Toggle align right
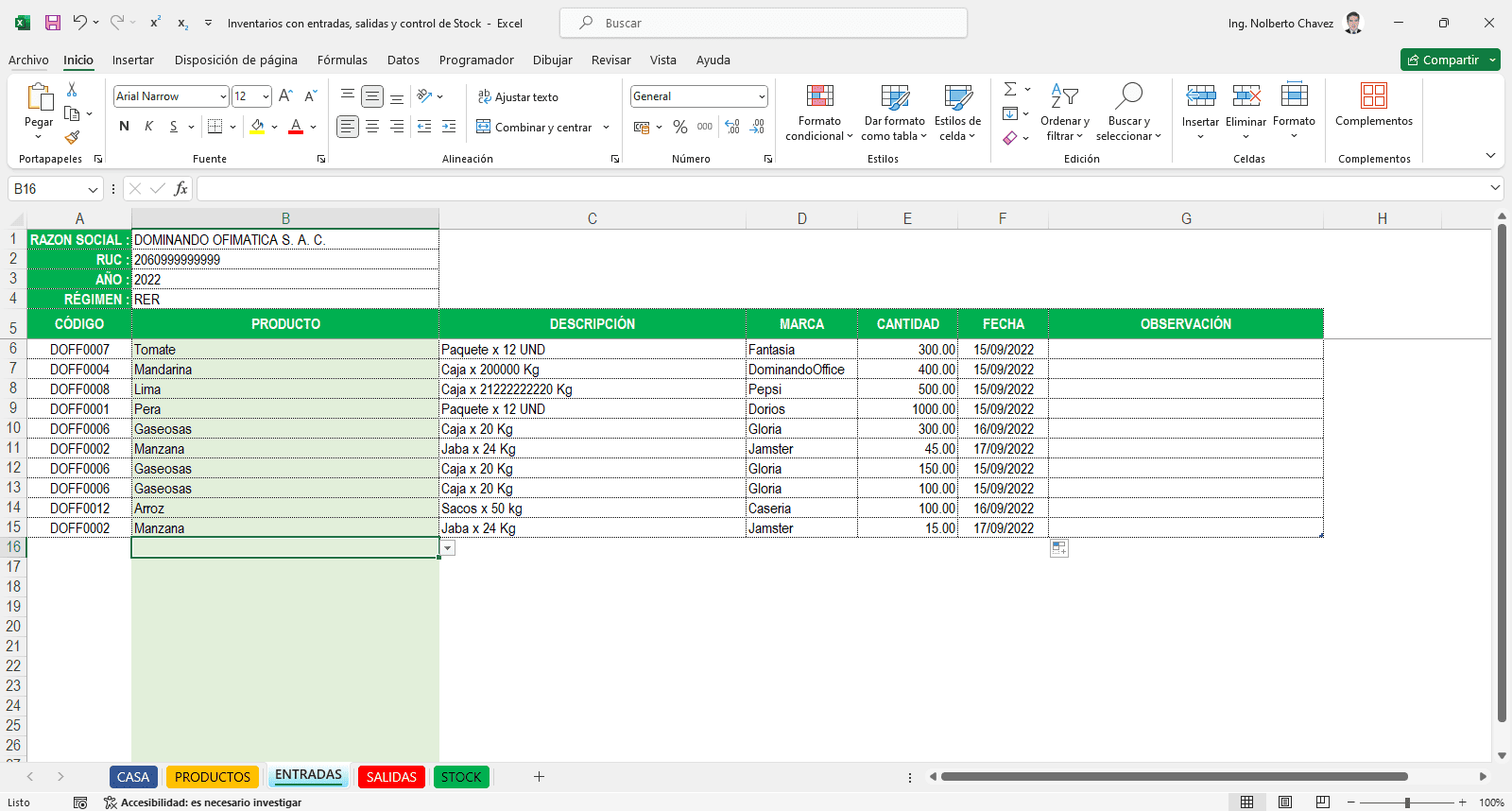 pyautogui.click(x=397, y=127)
